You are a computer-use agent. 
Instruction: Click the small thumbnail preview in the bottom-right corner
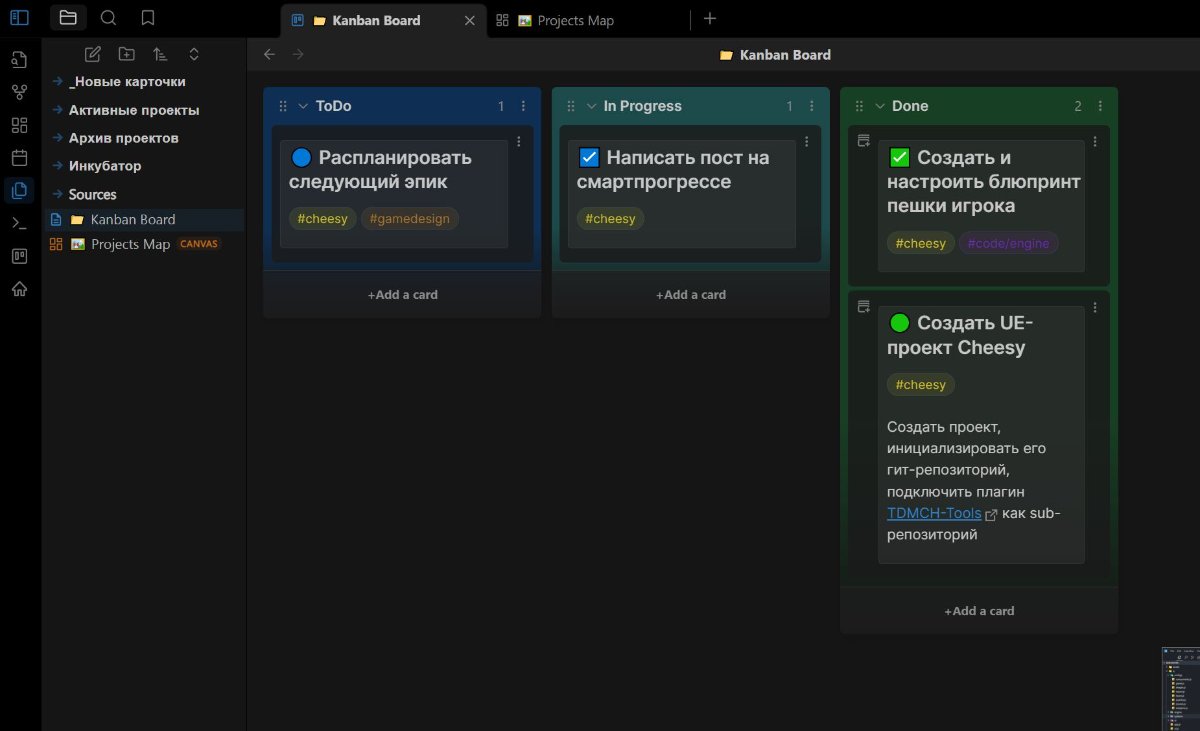pyautogui.click(x=1180, y=688)
